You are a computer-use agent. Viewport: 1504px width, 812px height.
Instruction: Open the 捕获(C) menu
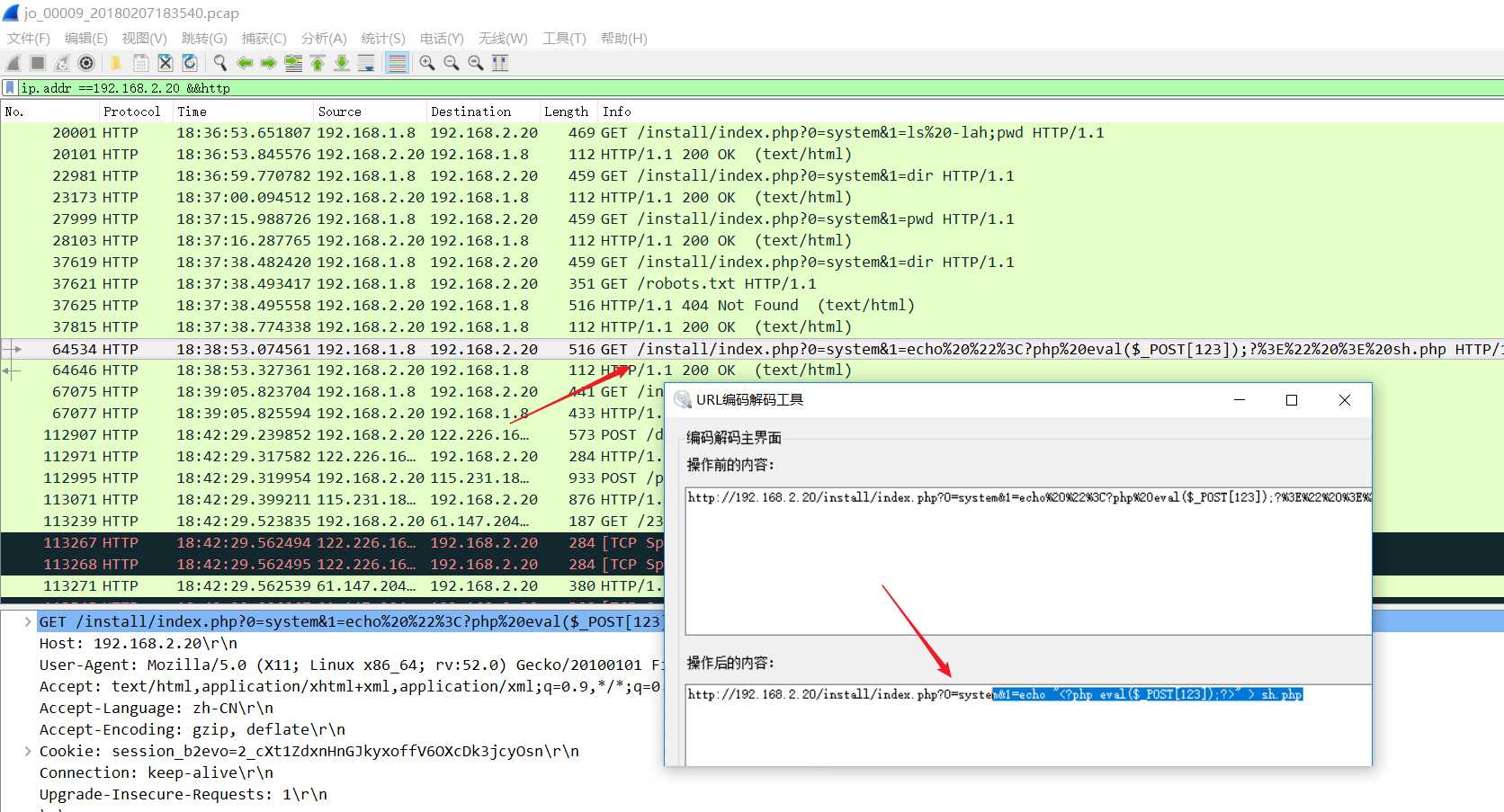pyautogui.click(x=264, y=38)
